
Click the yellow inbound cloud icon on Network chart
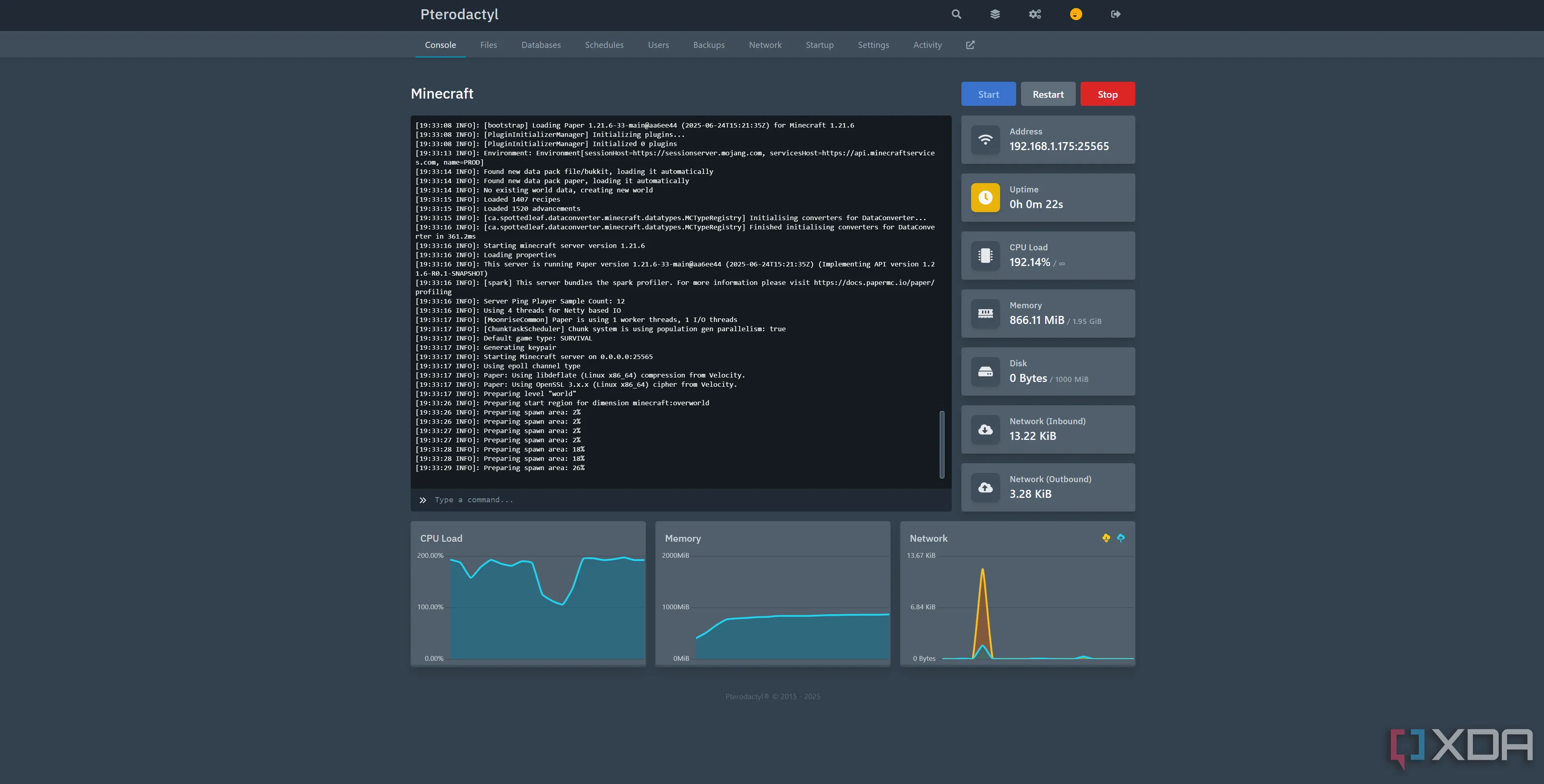(1106, 538)
